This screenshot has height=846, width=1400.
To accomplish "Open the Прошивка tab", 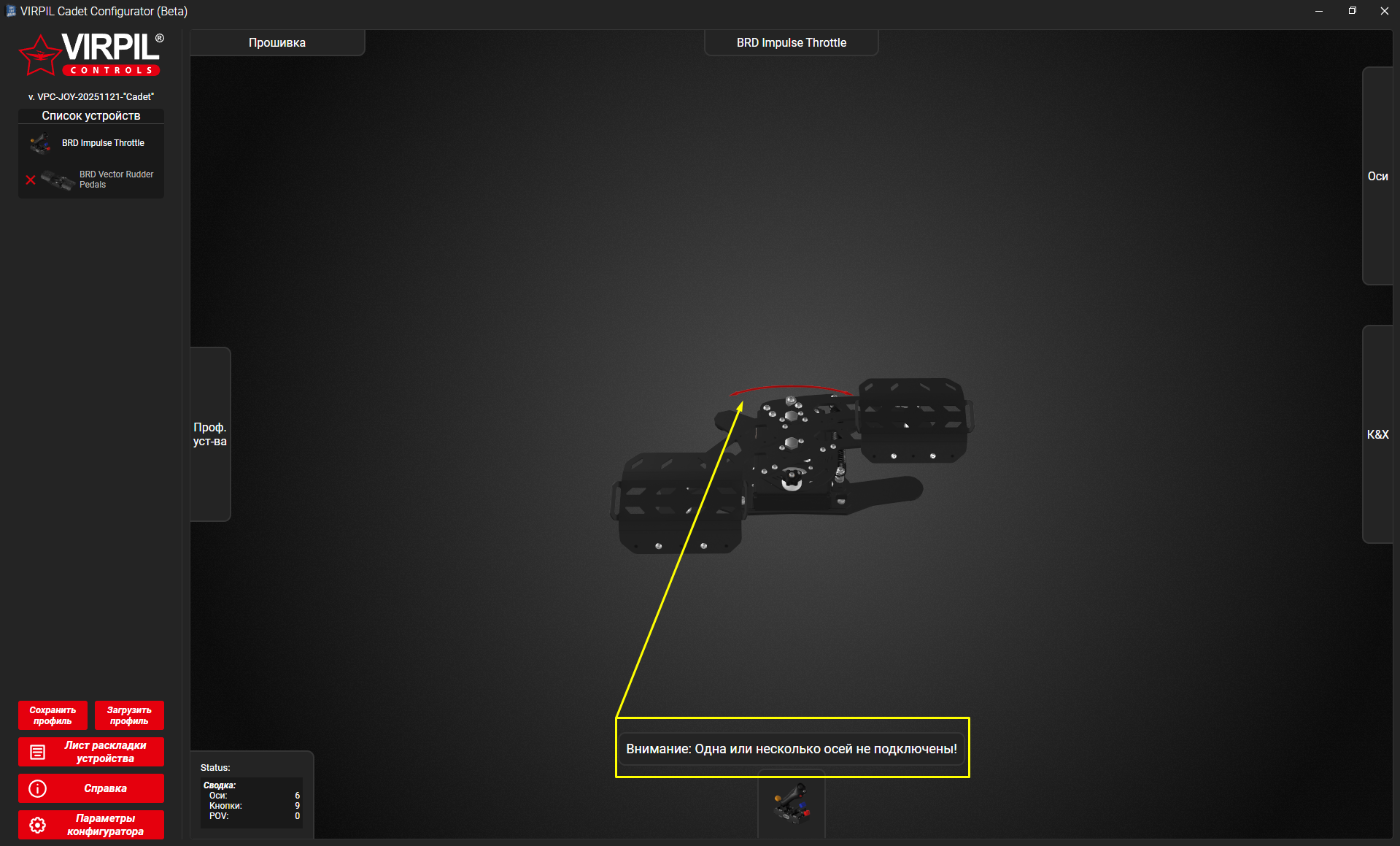I will (277, 42).
